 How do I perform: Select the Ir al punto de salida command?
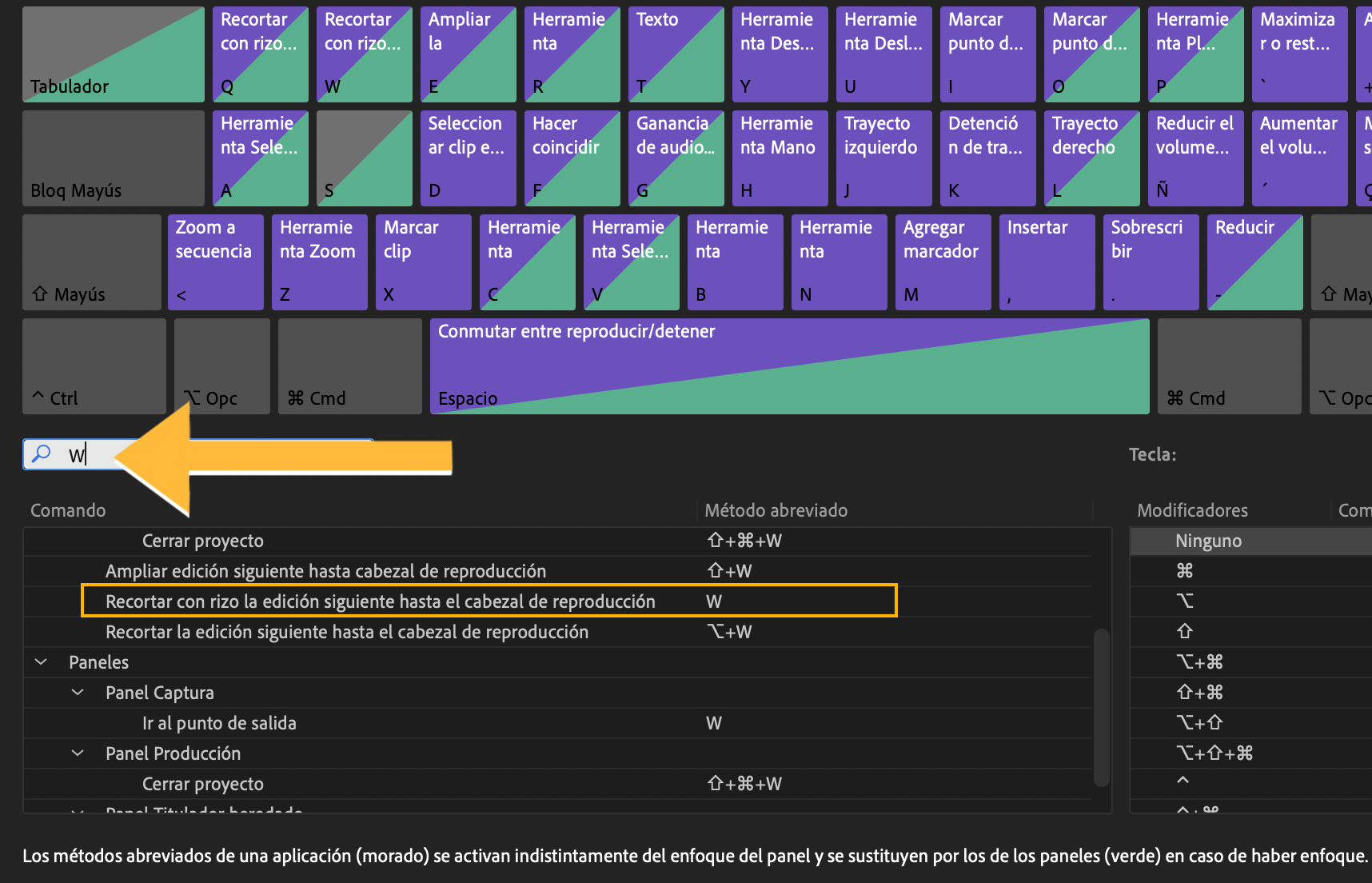pos(220,722)
